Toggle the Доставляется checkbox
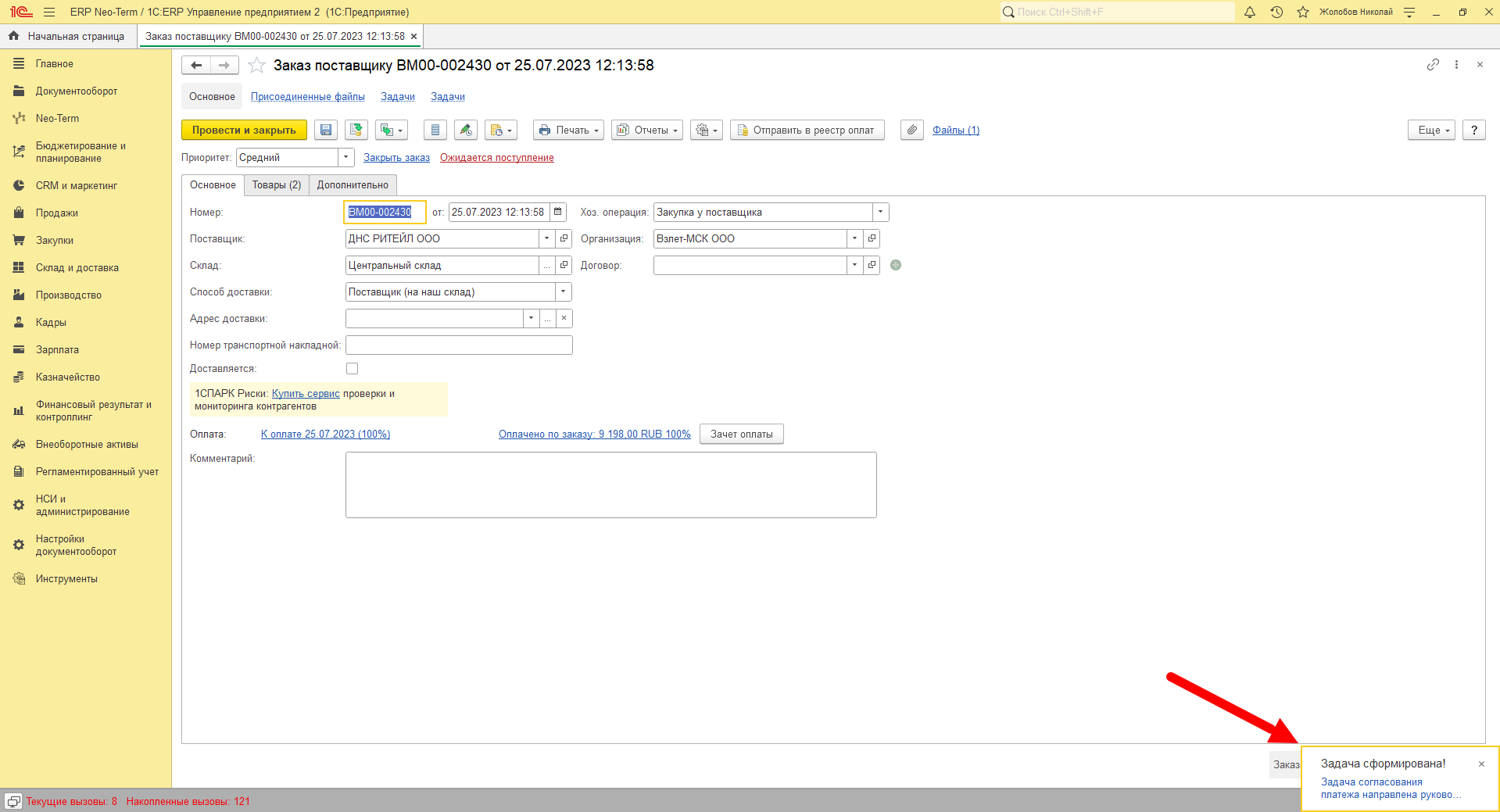Screen dimensions: 1500x812 [353, 369]
